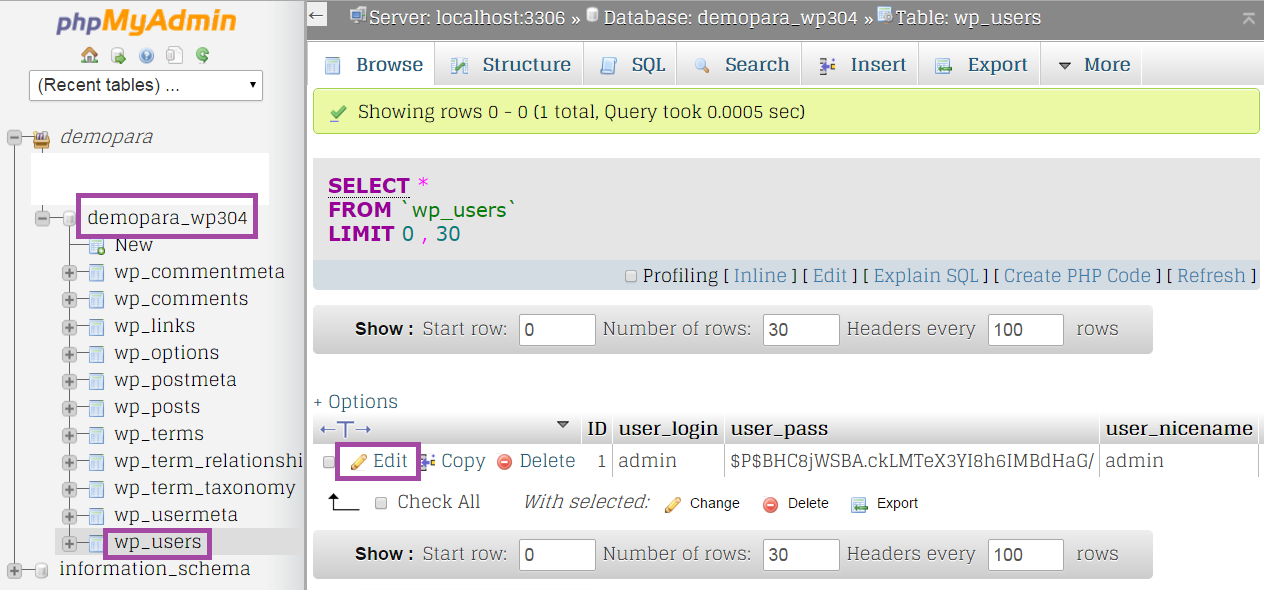The image size is (1264, 590).
Task: Select the Export tab
Action: (981, 65)
